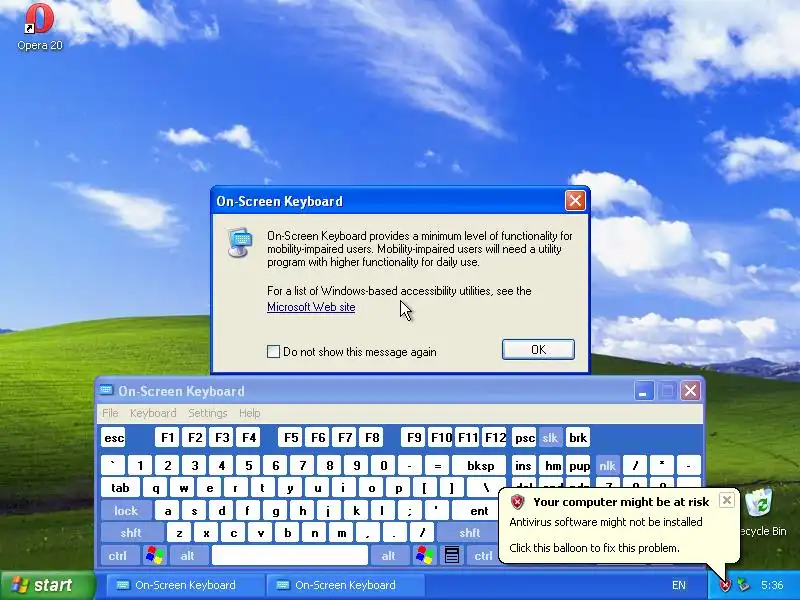Switch to second On-Screen Keyboard taskbar button
800x600 pixels.
click(x=345, y=585)
